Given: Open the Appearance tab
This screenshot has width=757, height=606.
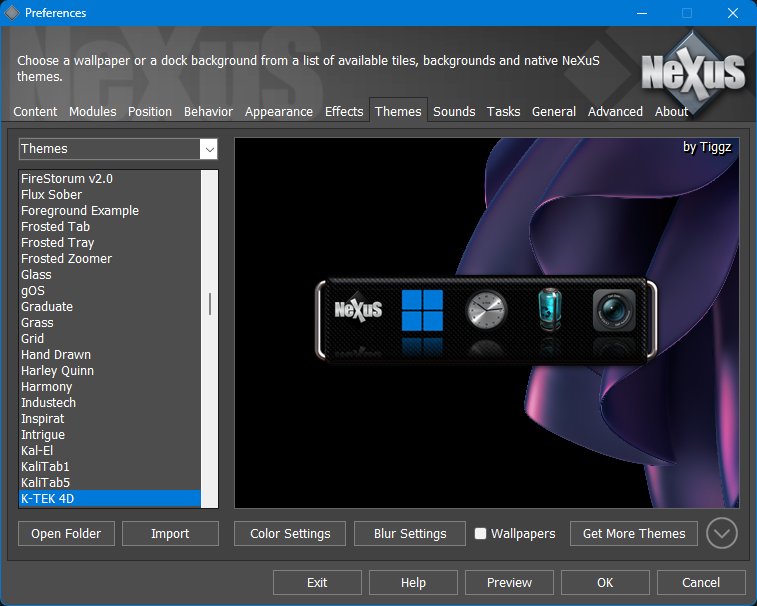Looking at the screenshot, I should [279, 112].
